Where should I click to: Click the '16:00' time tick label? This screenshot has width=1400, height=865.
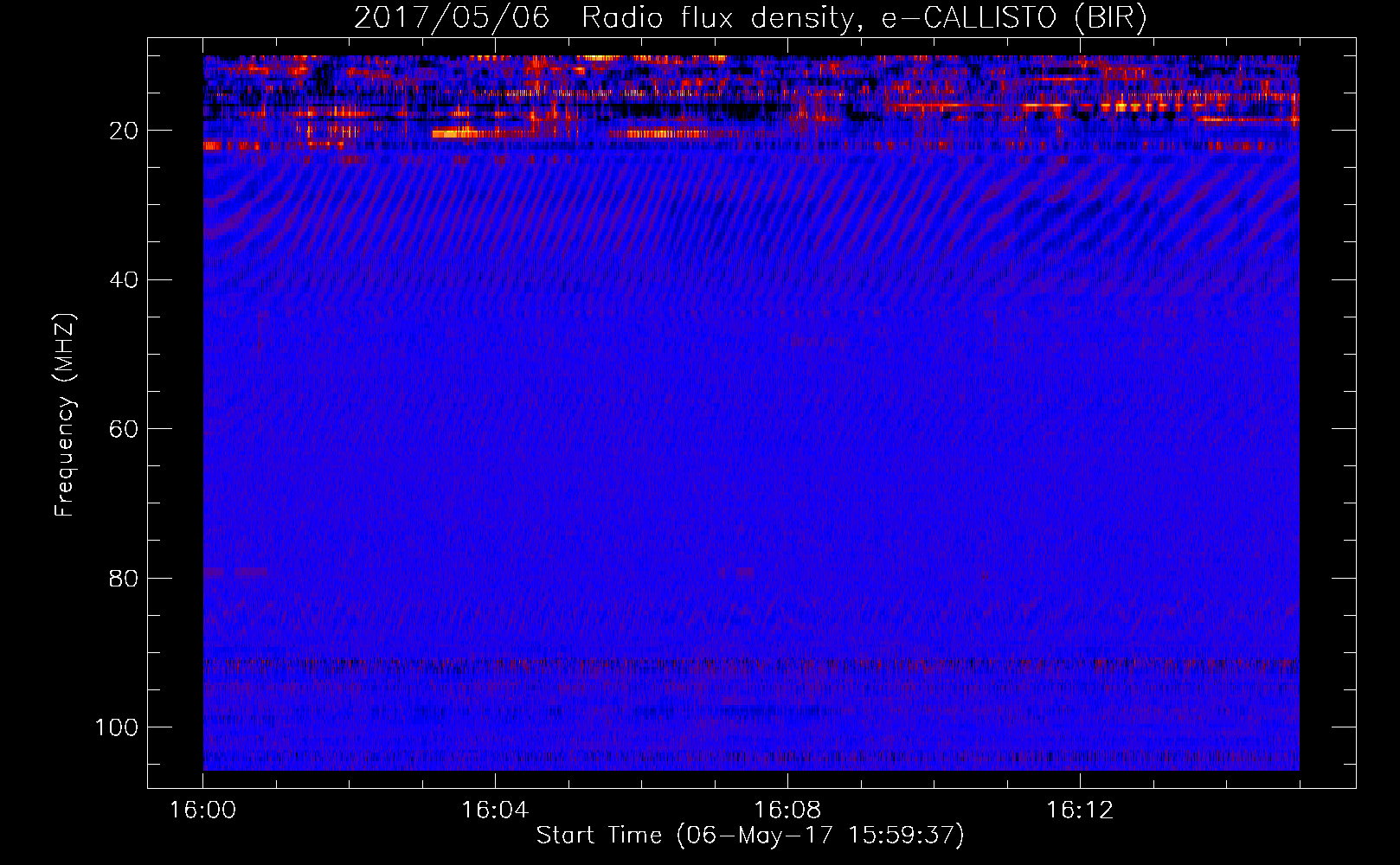pyautogui.click(x=202, y=811)
